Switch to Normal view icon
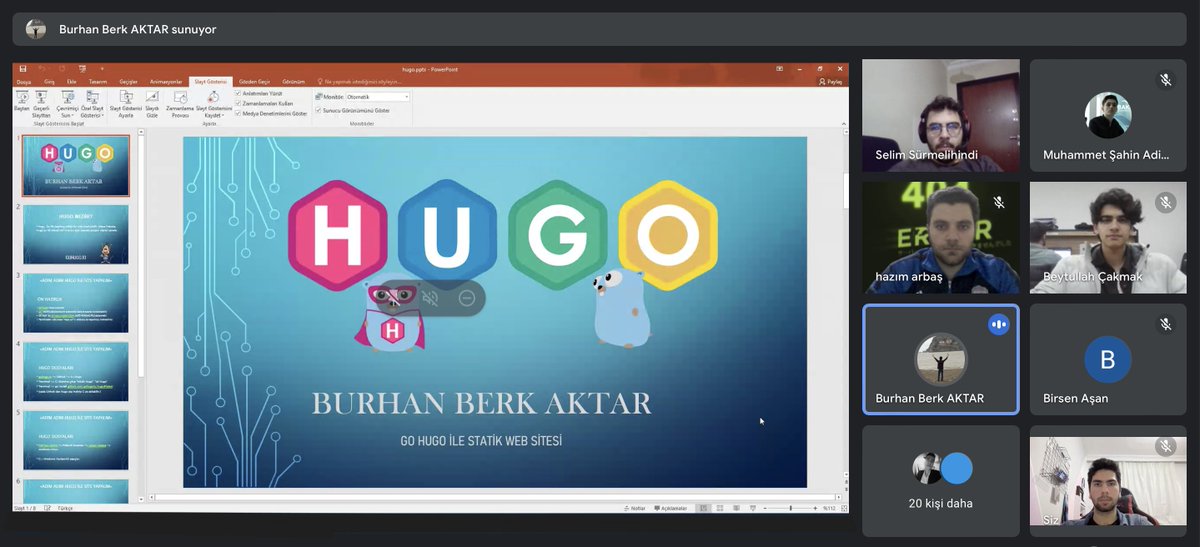 coord(703,508)
